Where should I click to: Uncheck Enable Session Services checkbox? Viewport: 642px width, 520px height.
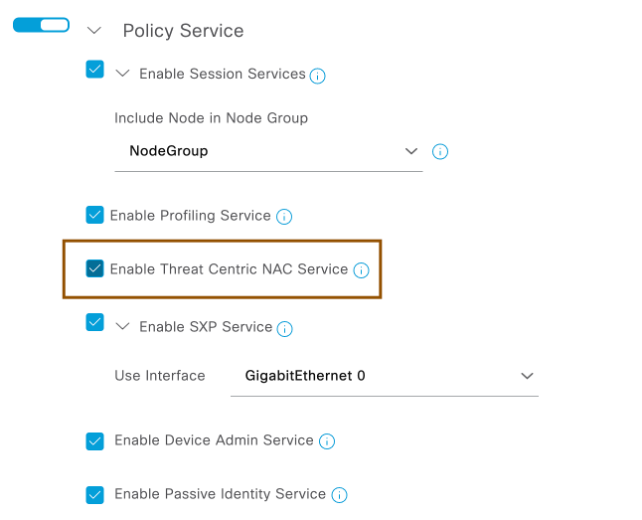[x=95, y=69]
